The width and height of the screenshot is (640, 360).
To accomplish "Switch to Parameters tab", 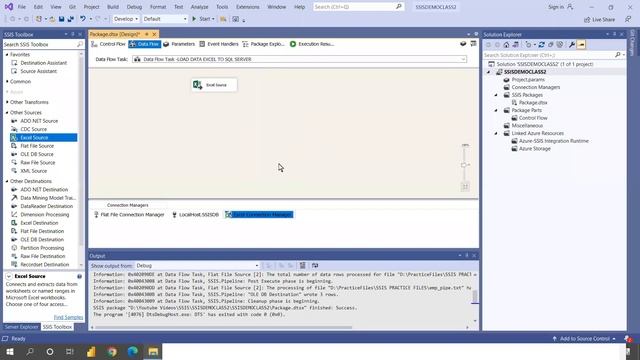I will tap(179, 44).
